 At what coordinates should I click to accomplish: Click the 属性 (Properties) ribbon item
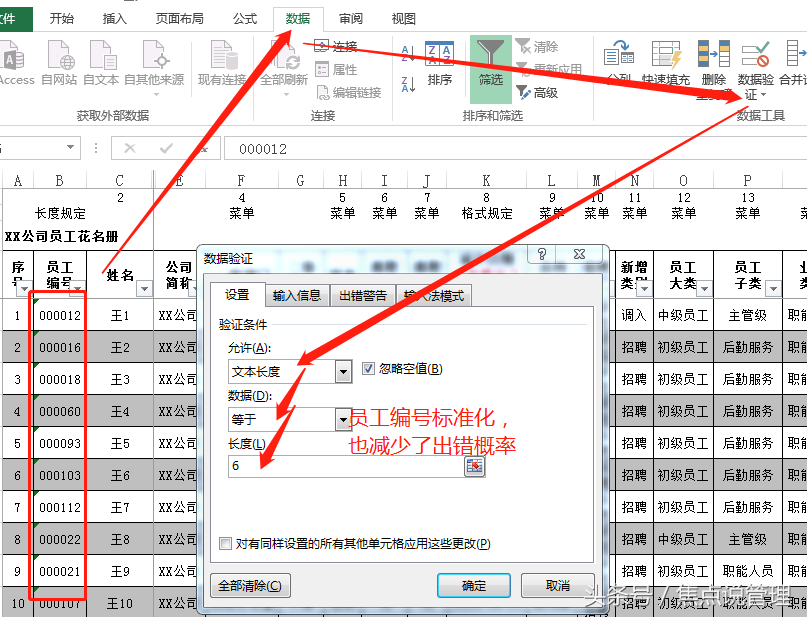click(336, 69)
